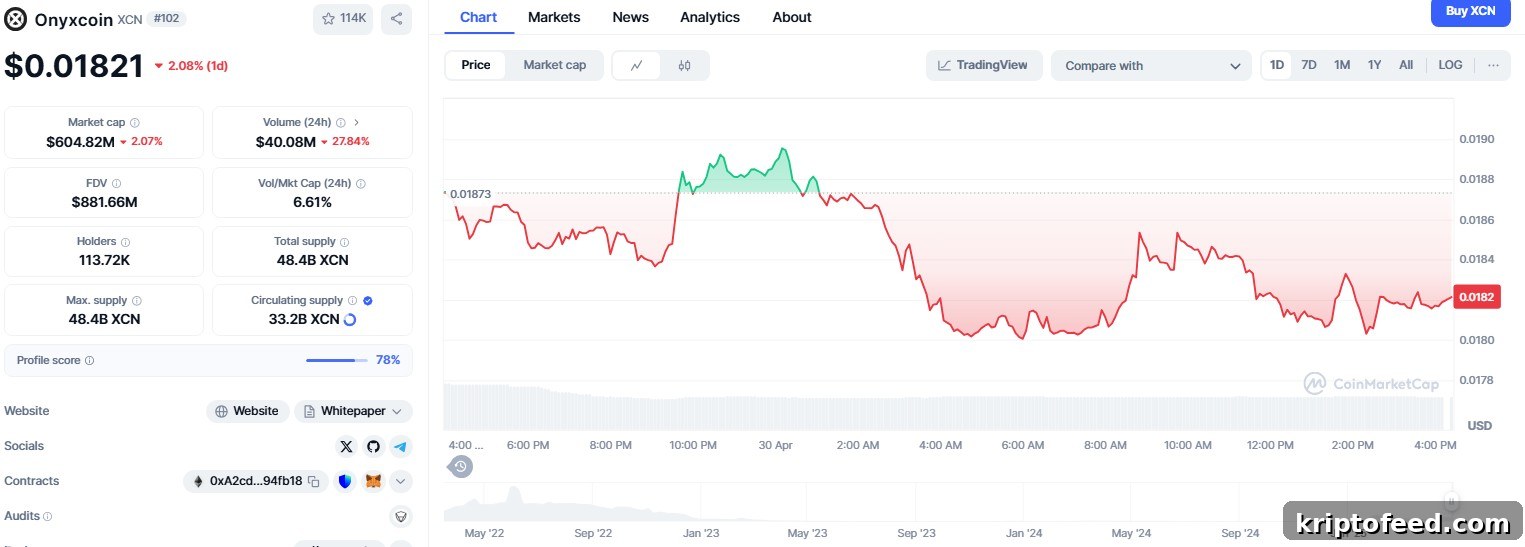Show Total supply info icon
The width and height of the screenshot is (1525, 547).
344,241
